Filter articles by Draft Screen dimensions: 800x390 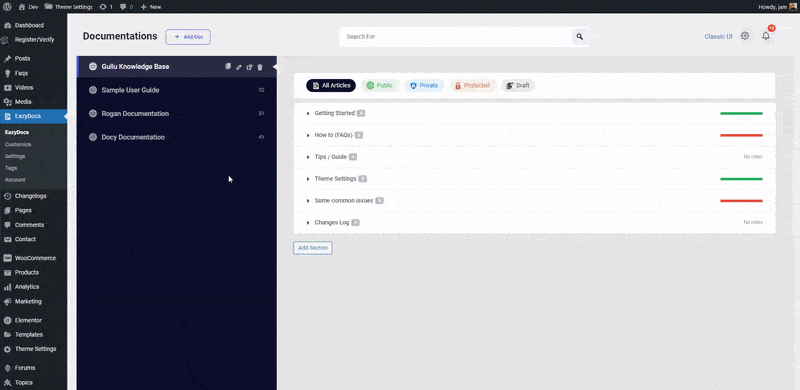(x=518, y=85)
